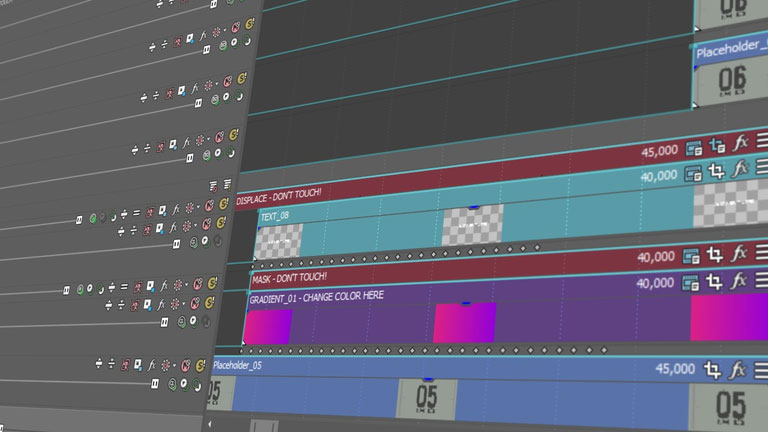Open Track FX in the MASK track header

click(x=164, y=285)
